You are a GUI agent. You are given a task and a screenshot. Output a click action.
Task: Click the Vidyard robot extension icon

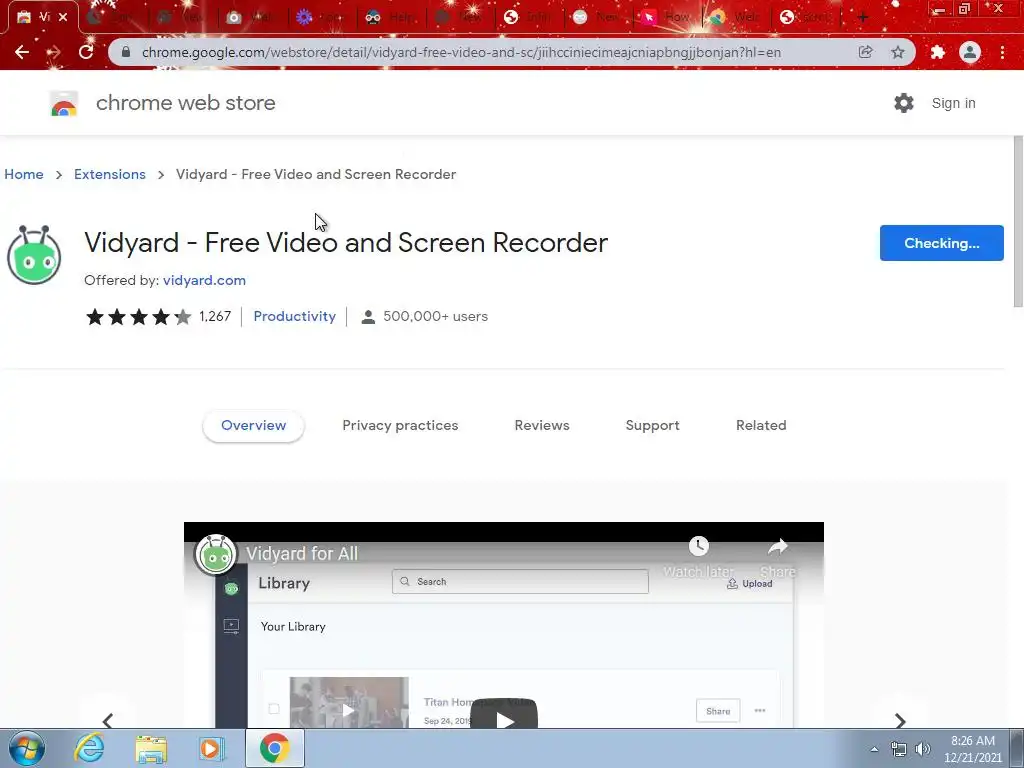[34, 255]
